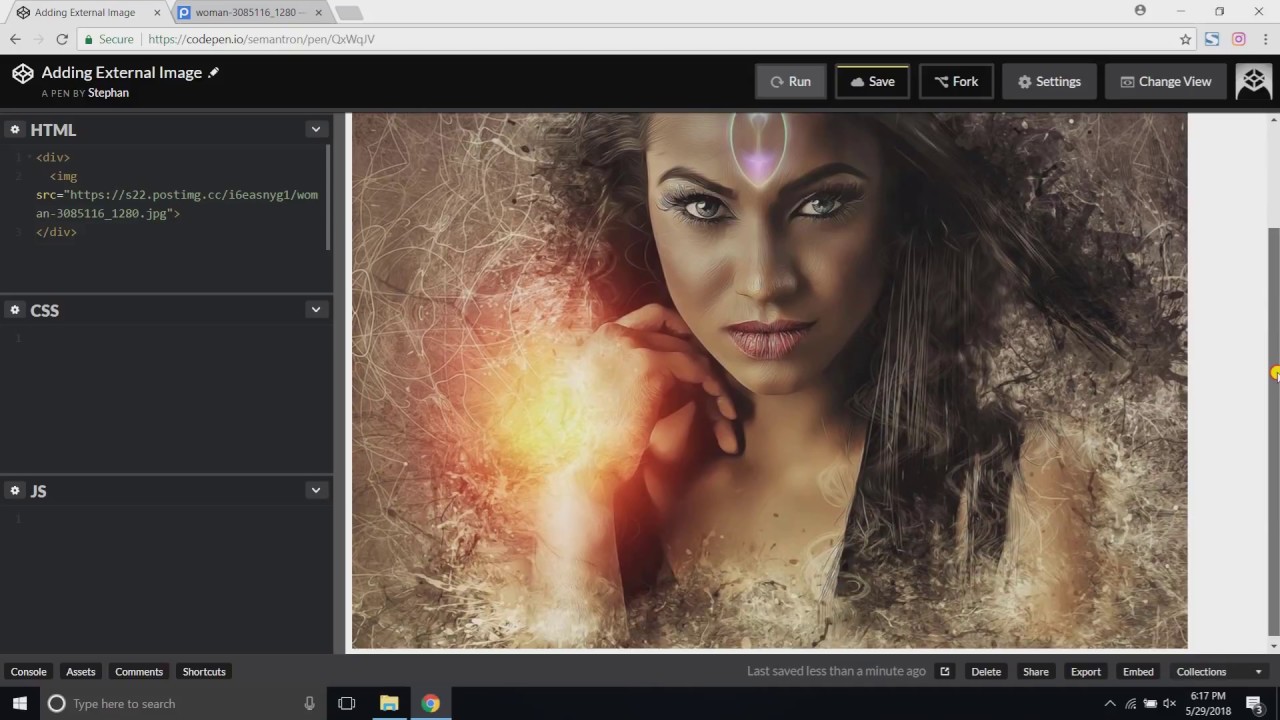Open network Wi-Fi tray icon

click(1131, 703)
